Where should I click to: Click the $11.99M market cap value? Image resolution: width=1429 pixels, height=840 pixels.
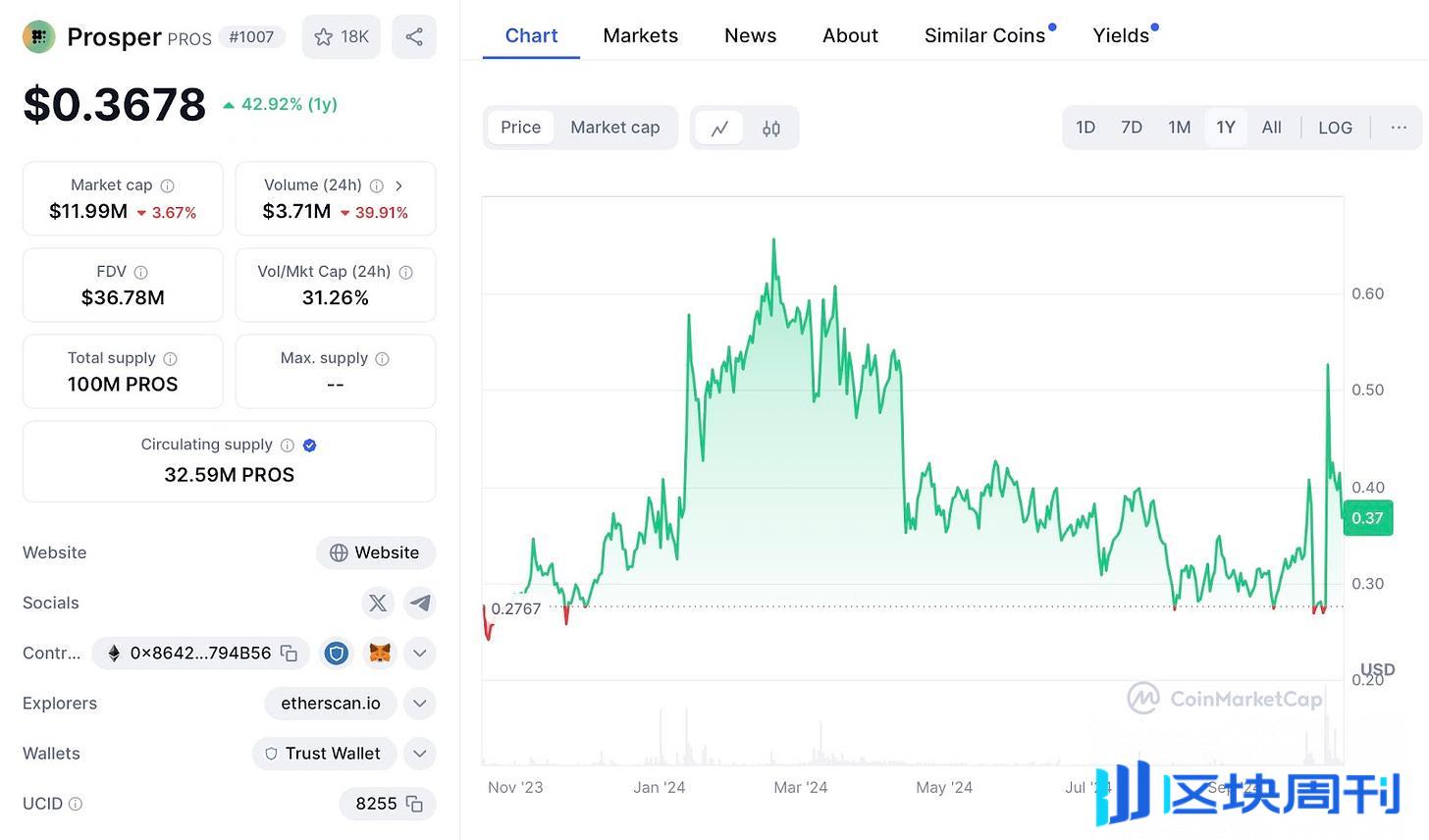88,211
